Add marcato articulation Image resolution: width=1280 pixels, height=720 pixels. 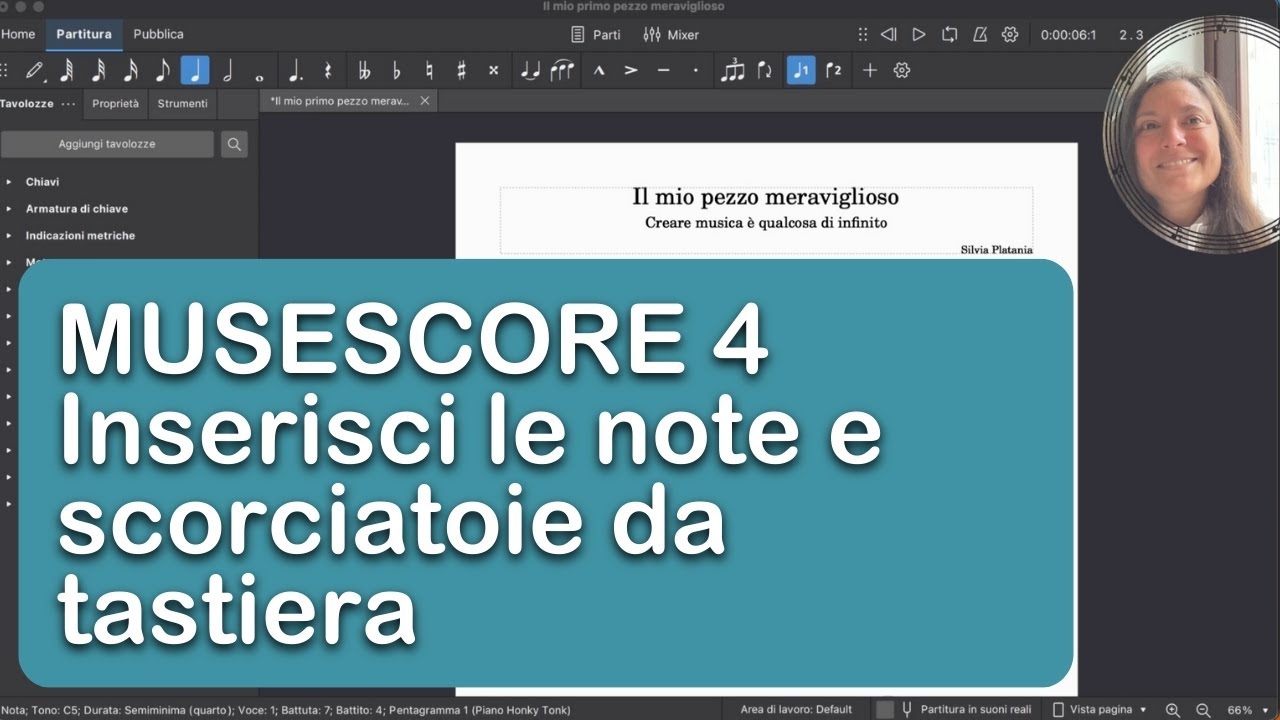599,70
